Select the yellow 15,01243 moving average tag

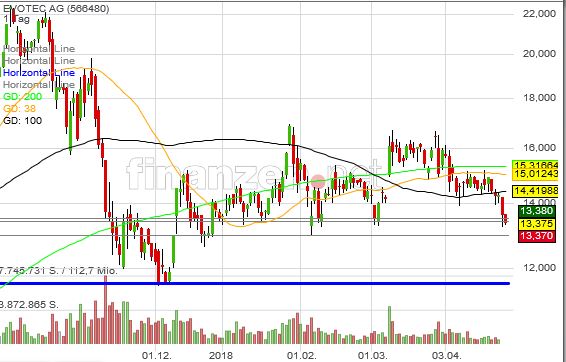[535, 174]
